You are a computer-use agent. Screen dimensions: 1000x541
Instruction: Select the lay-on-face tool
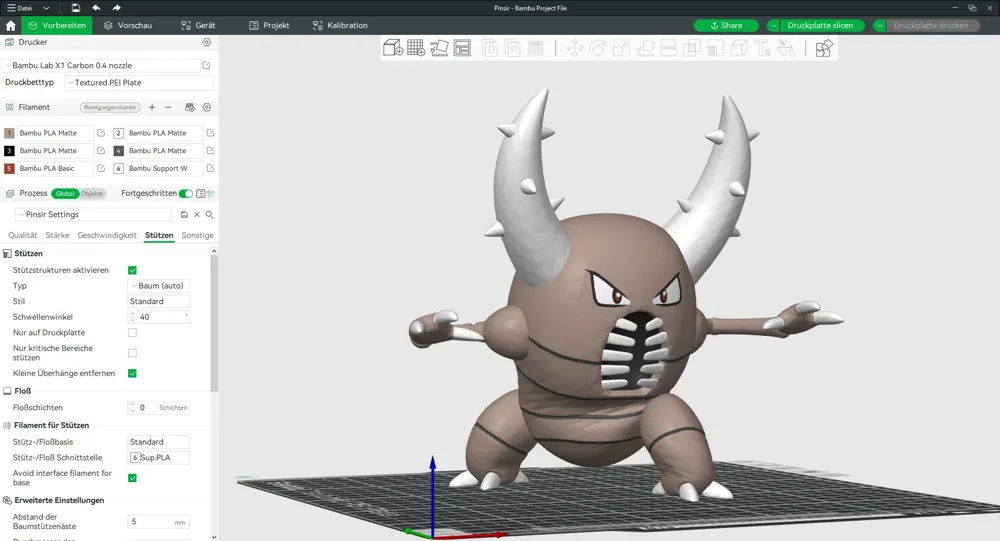tap(645, 48)
